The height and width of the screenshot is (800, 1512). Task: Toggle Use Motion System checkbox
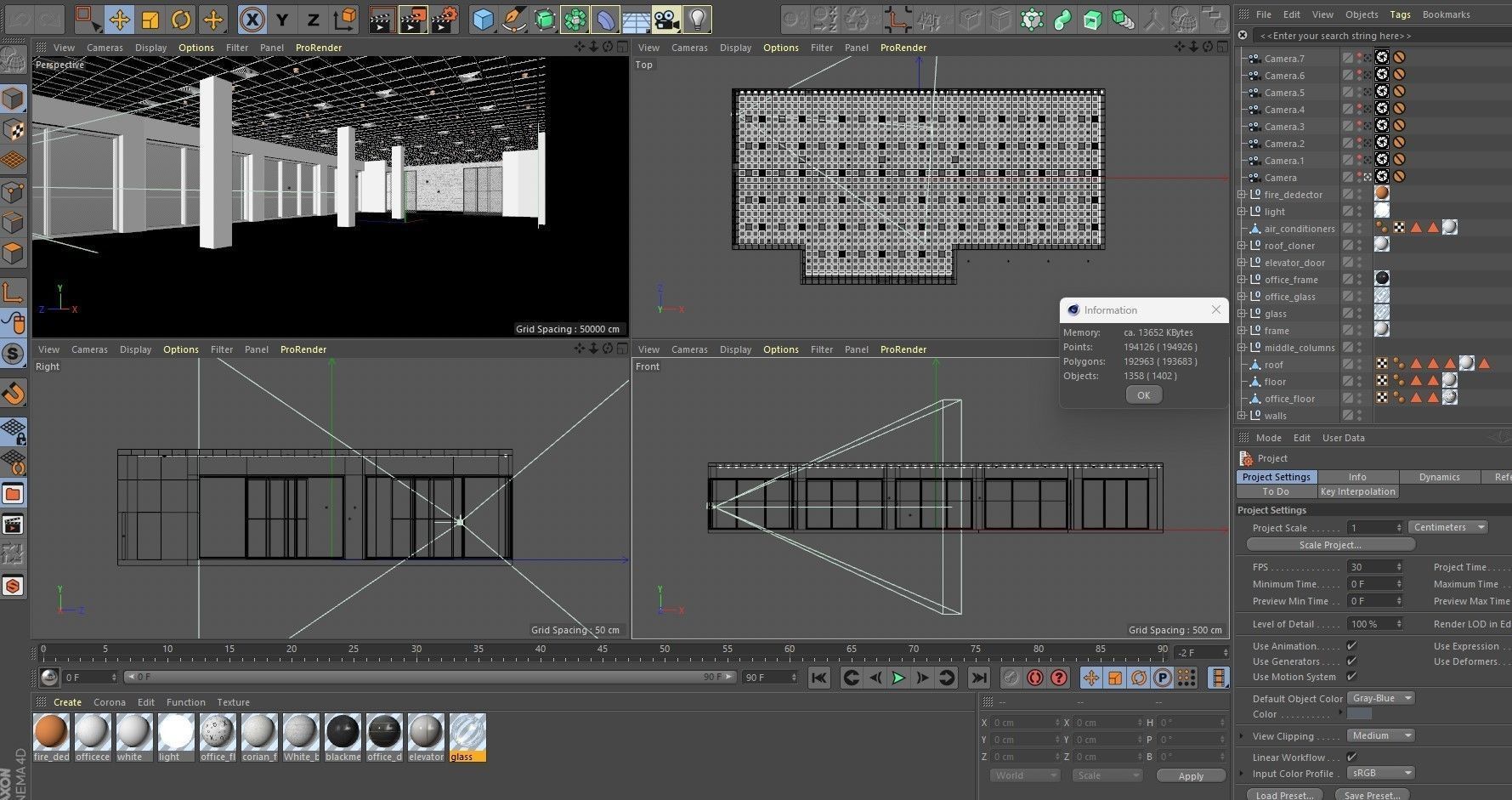[1351, 677]
